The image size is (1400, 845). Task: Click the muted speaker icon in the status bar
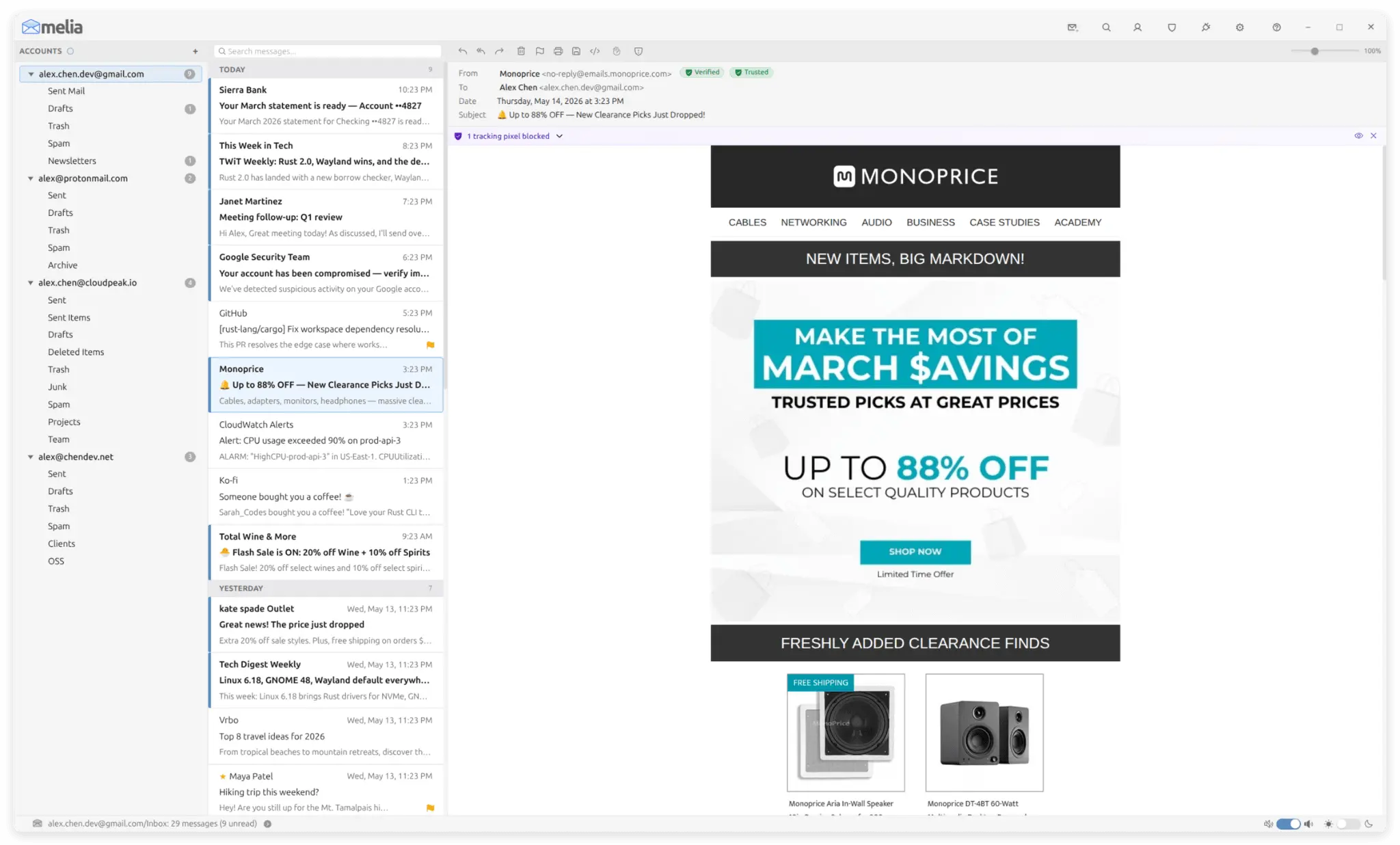pos(1269,824)
